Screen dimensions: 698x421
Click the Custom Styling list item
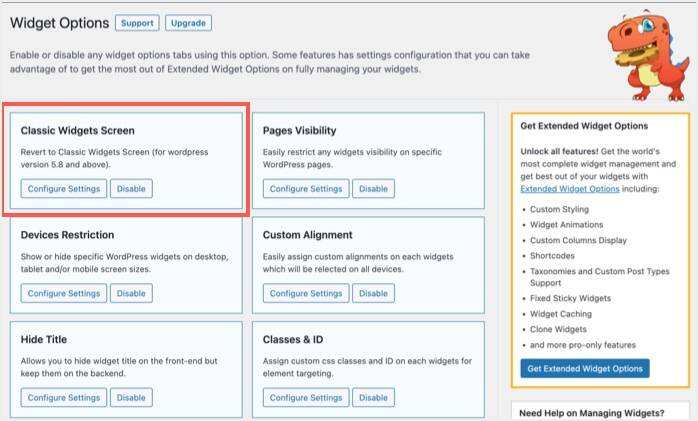coord(559,209)
